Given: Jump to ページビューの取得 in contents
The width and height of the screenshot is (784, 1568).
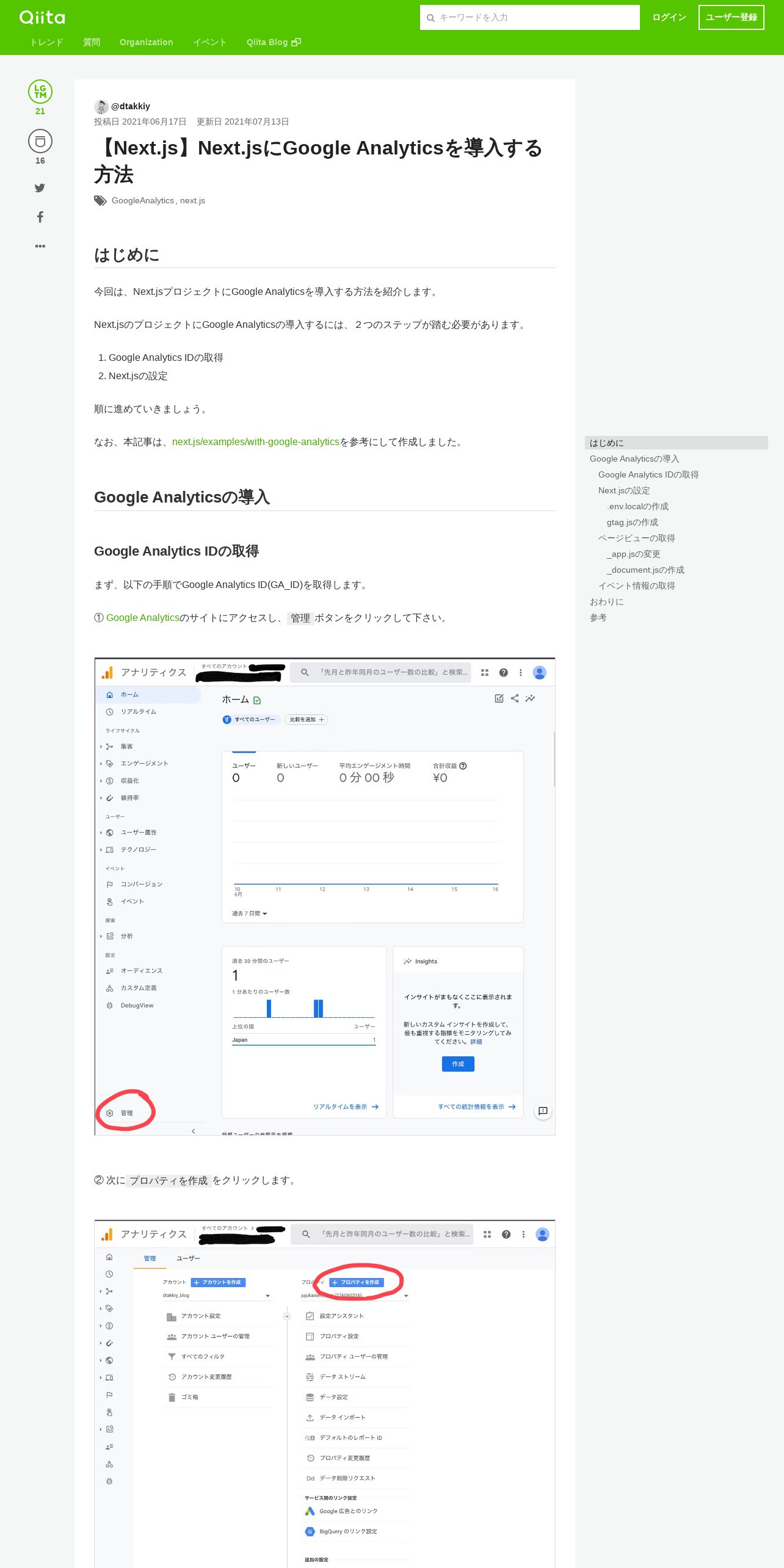Looking at the screenshot, I should (x=637, y=539).
